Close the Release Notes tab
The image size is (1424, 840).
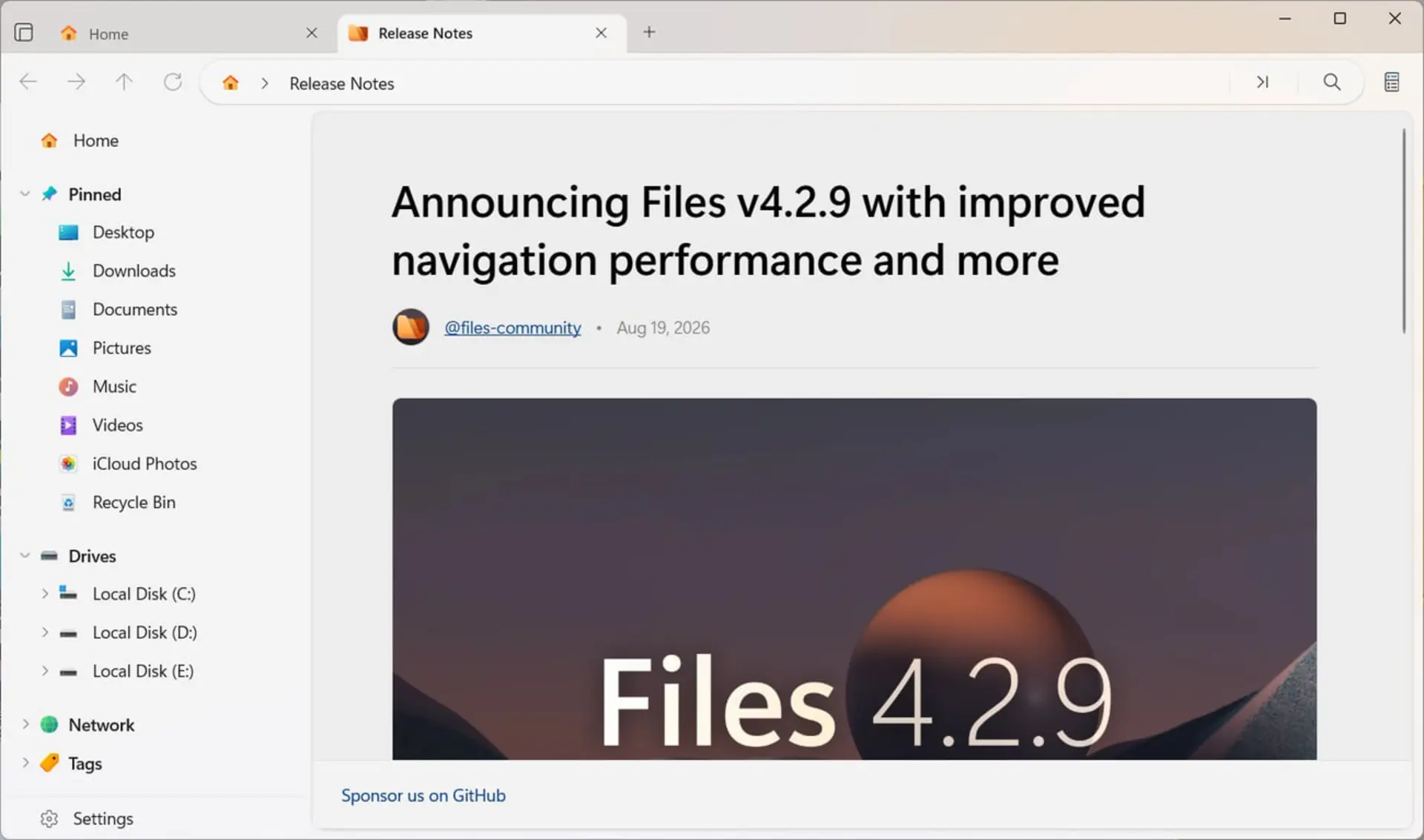[x=601, y=33]
